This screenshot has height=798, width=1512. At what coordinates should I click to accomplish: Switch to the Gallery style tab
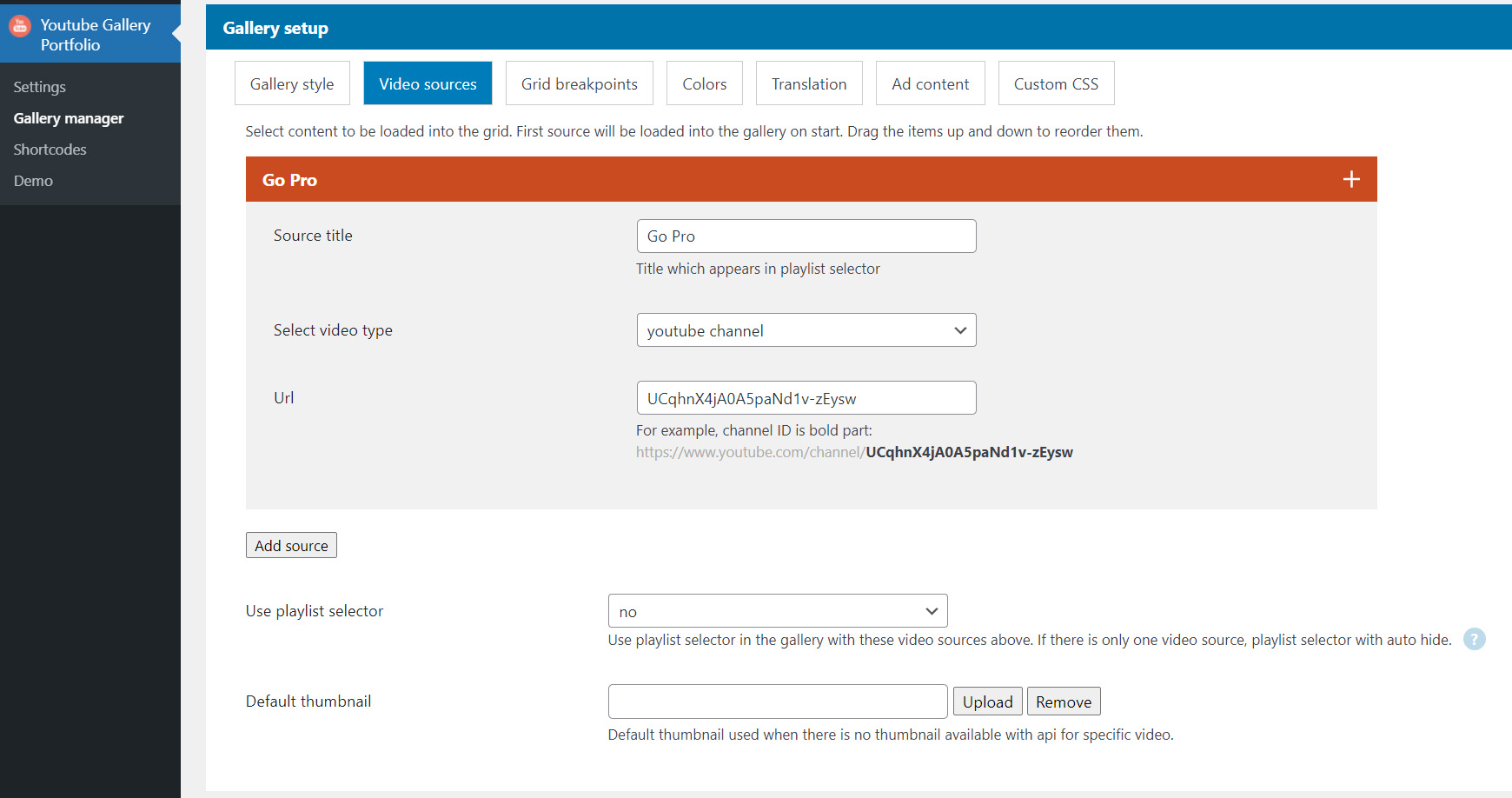pos(292,83)
